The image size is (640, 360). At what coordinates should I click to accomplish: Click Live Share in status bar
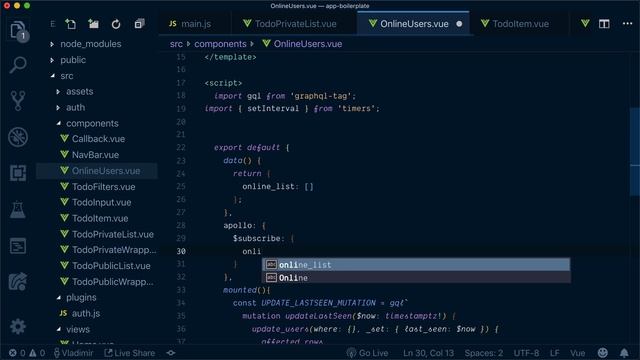(x=130, y=353)
